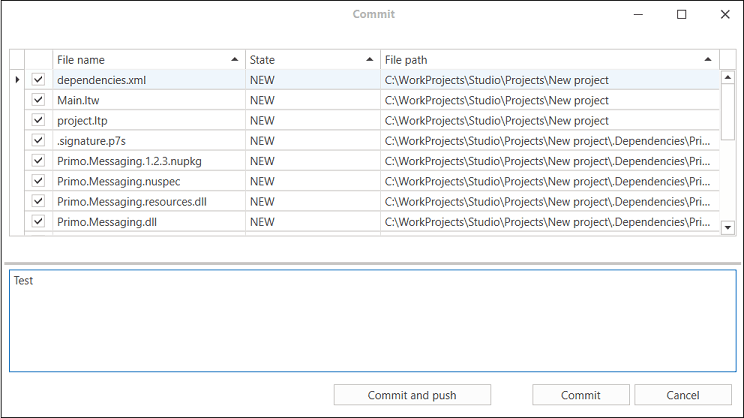
Task: Toggle the Primo.Messaging.nuspec checkbox
Action: tap(38, 181)
